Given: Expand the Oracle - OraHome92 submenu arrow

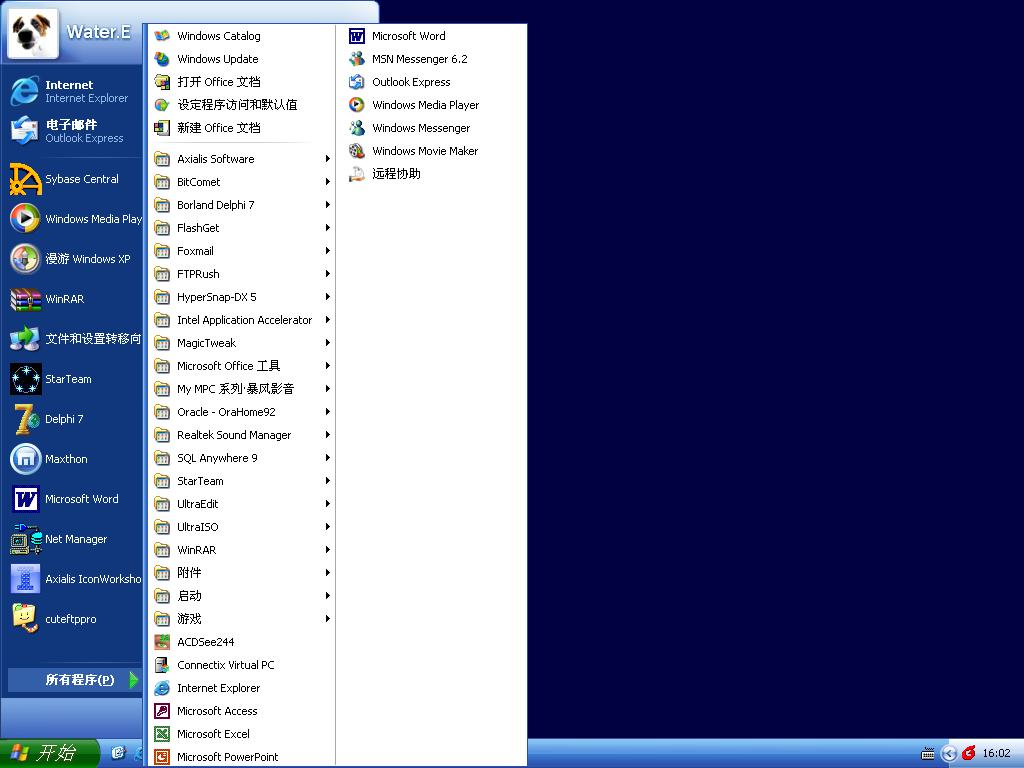Looking at the screenshot, I should point(327,412).
